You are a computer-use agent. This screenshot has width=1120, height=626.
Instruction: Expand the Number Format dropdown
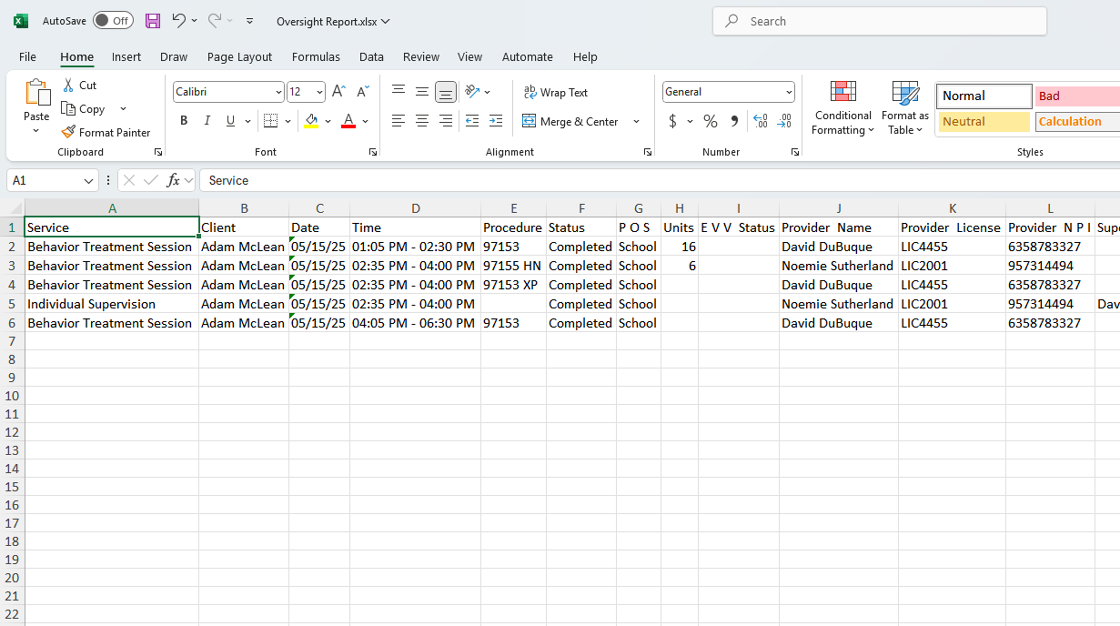(788, 92)
